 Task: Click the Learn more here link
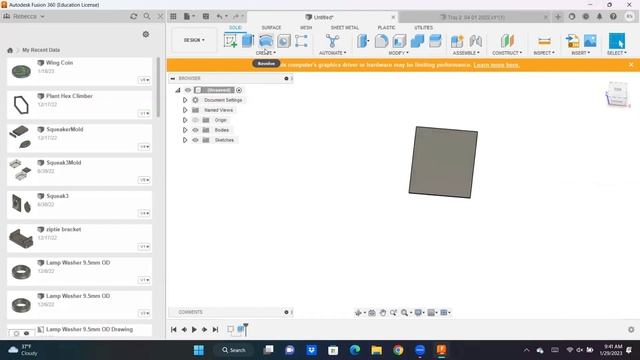[x=496, y=65]
